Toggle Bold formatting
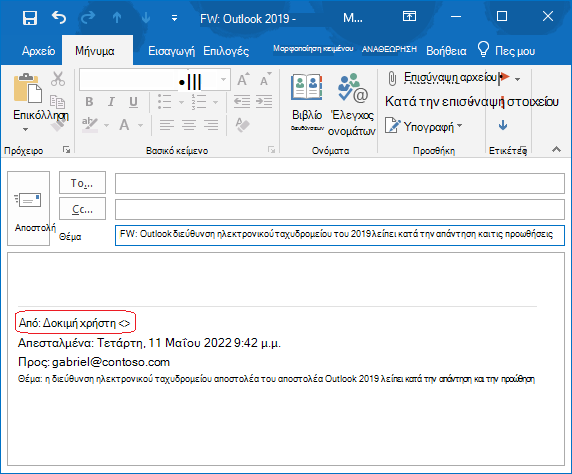 (89, 102)
